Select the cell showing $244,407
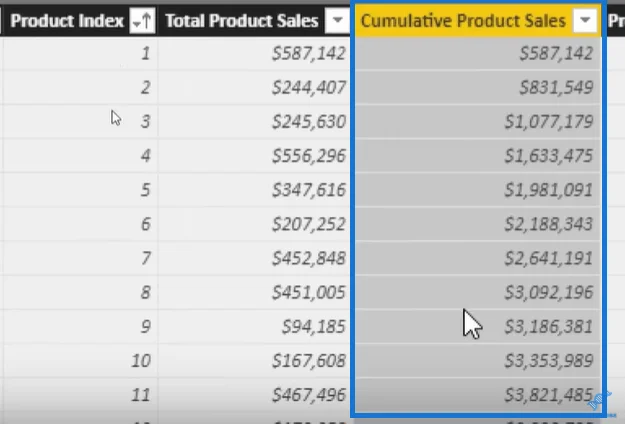This screenshot has width=625, height=424. point(254,87)
